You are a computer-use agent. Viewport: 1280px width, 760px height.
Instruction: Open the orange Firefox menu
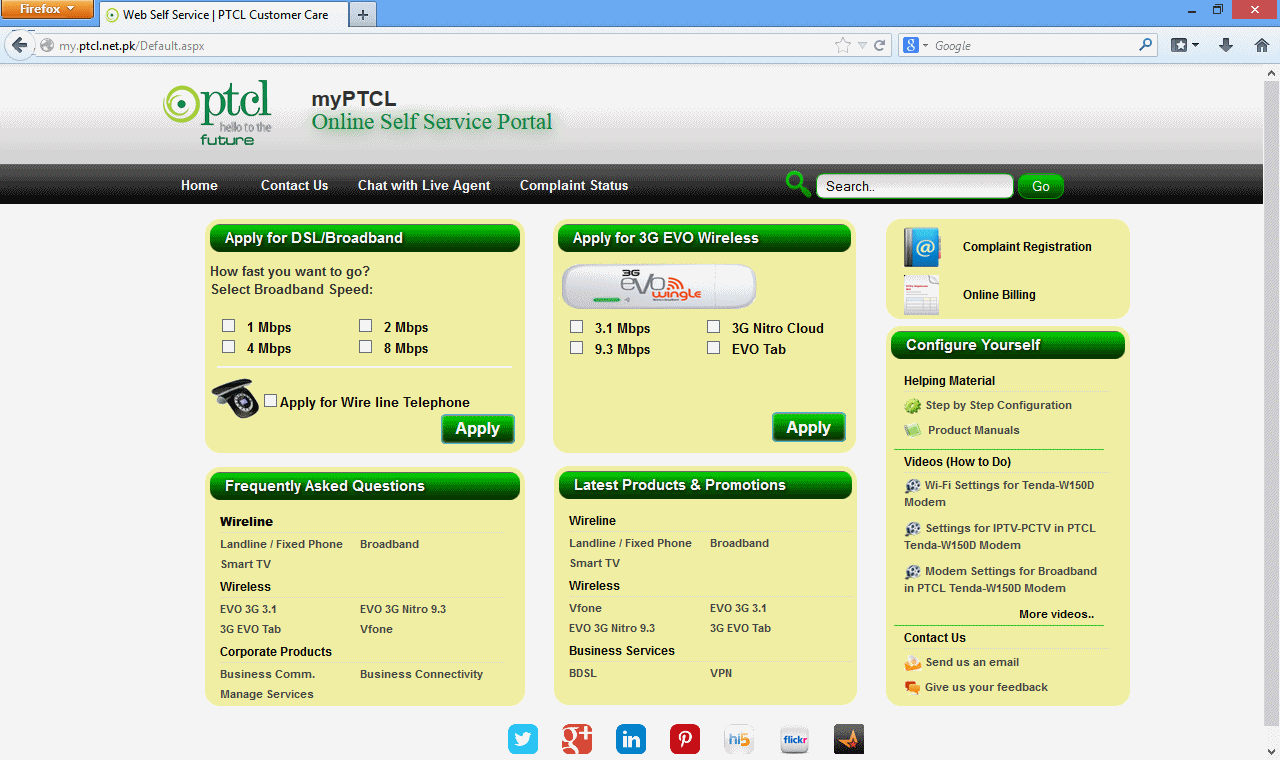[47, 9]
